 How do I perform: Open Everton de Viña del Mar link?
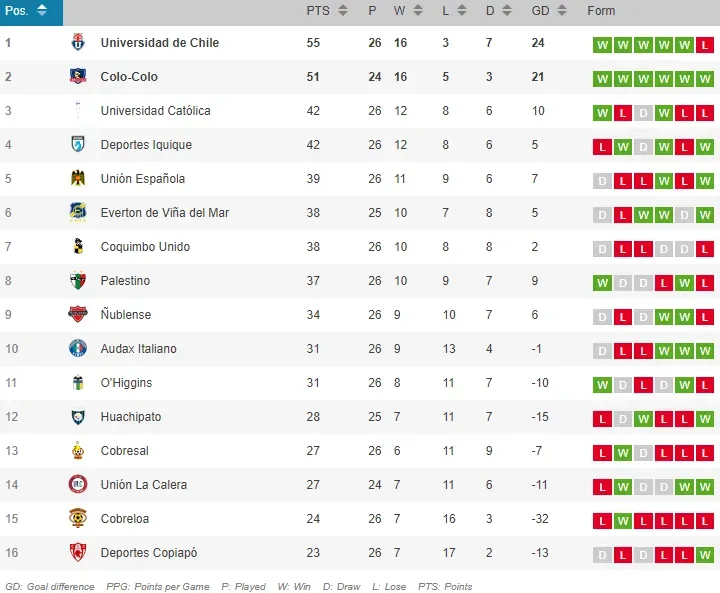pyautogui.click(x=164, y=213)
